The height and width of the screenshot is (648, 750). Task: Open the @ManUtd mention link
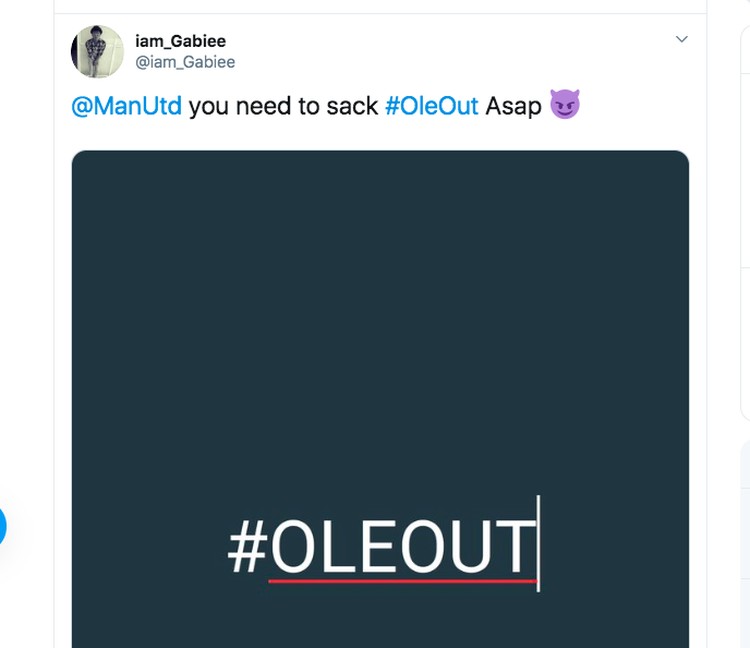tap(126, 106)
